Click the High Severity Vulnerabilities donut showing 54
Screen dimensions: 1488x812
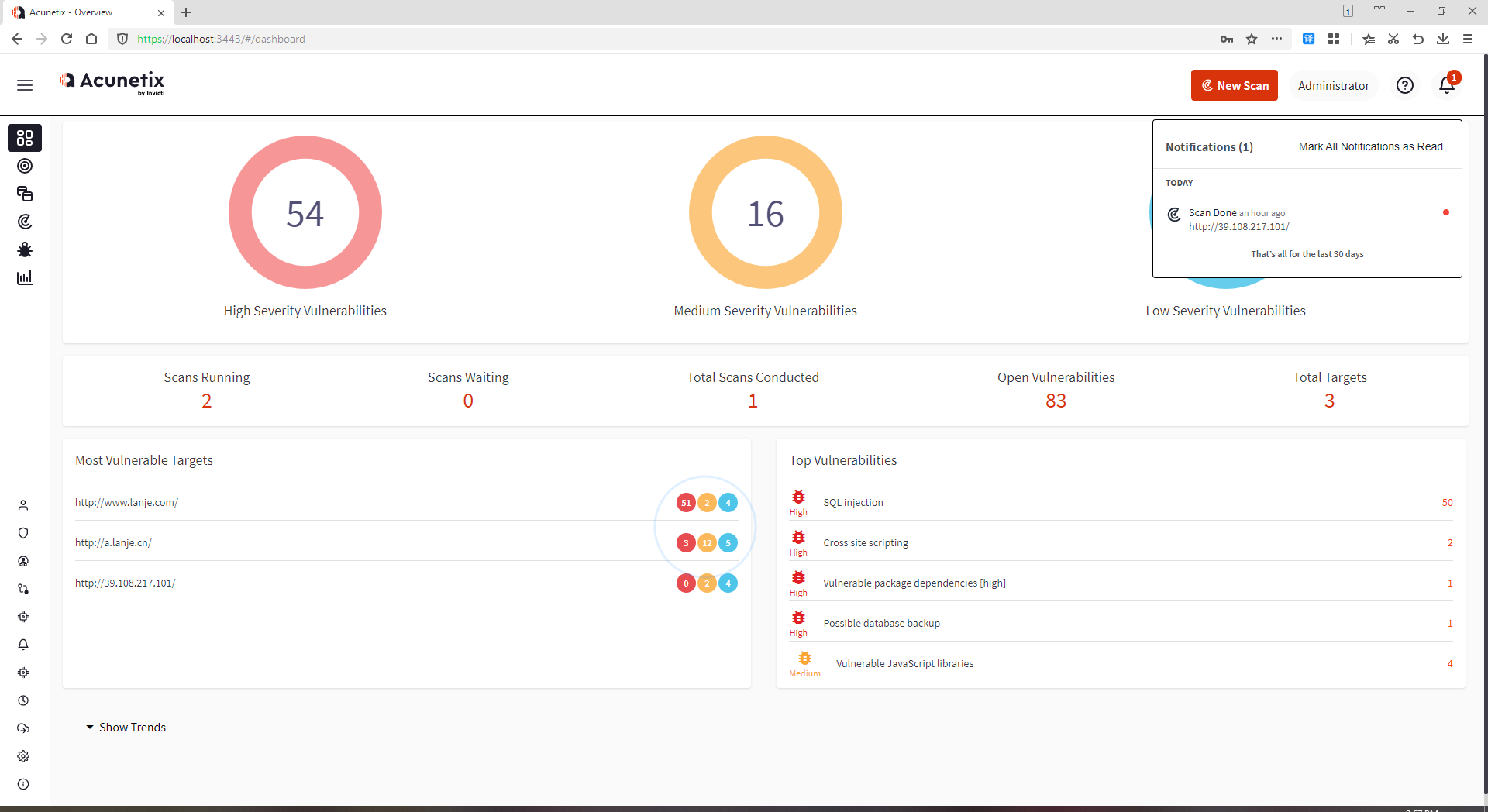305,212
